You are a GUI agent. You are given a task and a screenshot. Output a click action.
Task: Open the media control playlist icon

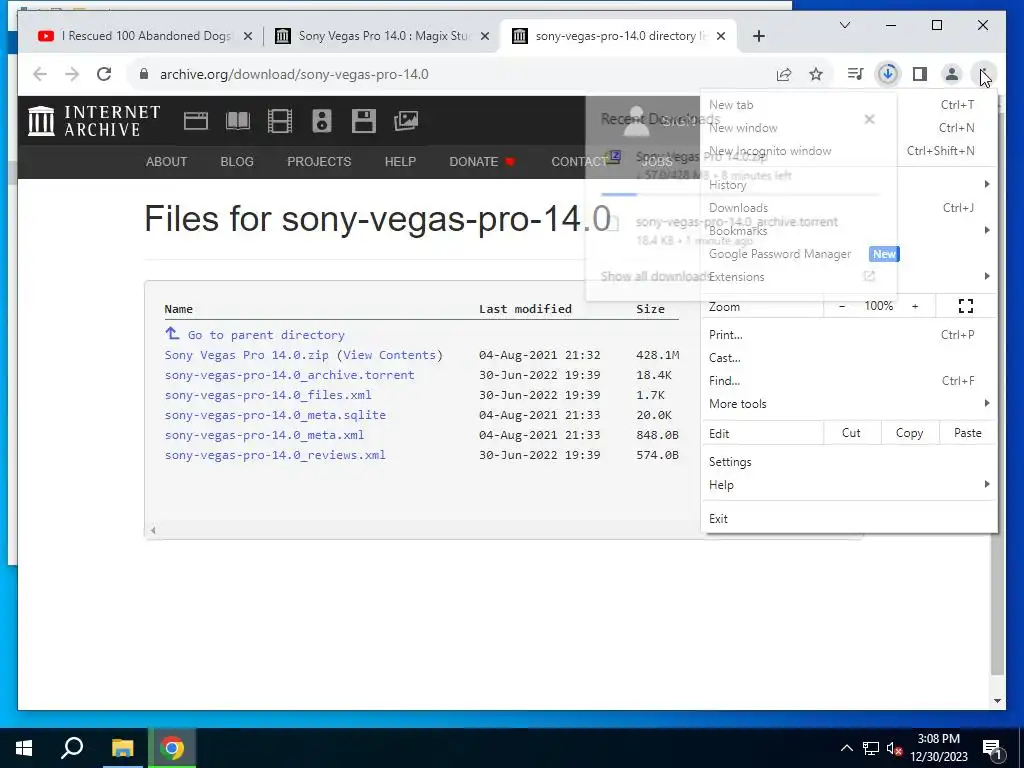tap(855, 74)
